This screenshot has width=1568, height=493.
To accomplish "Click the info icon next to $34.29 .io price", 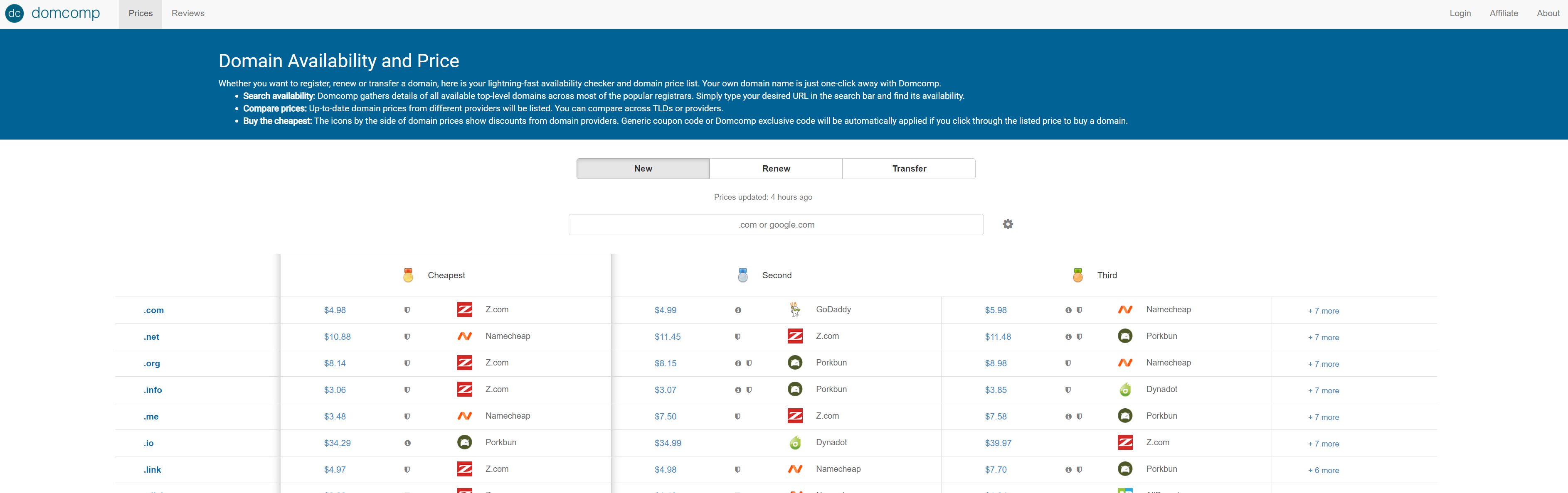I will pos(407,443).
